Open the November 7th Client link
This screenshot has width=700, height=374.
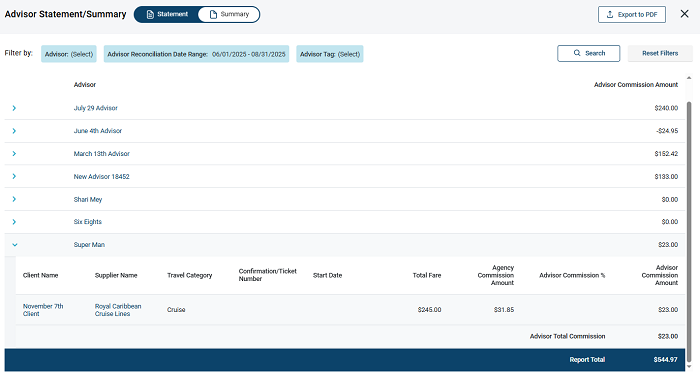pyautogui.click(x=43, y=310)
